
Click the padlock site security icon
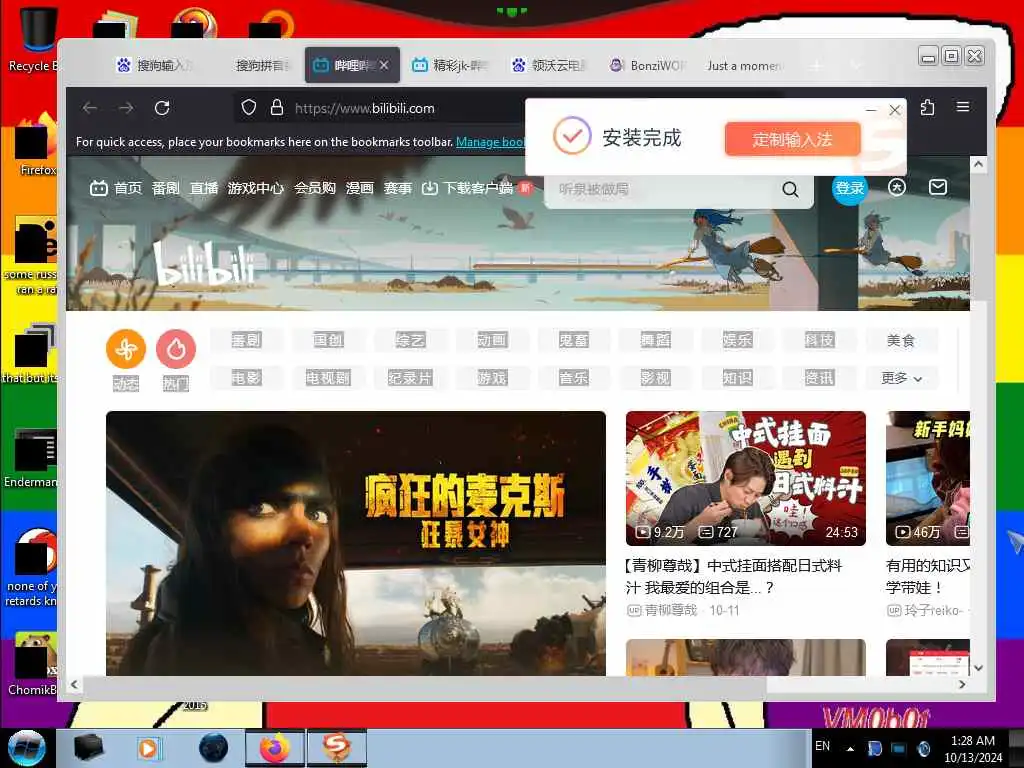(277, 108)
